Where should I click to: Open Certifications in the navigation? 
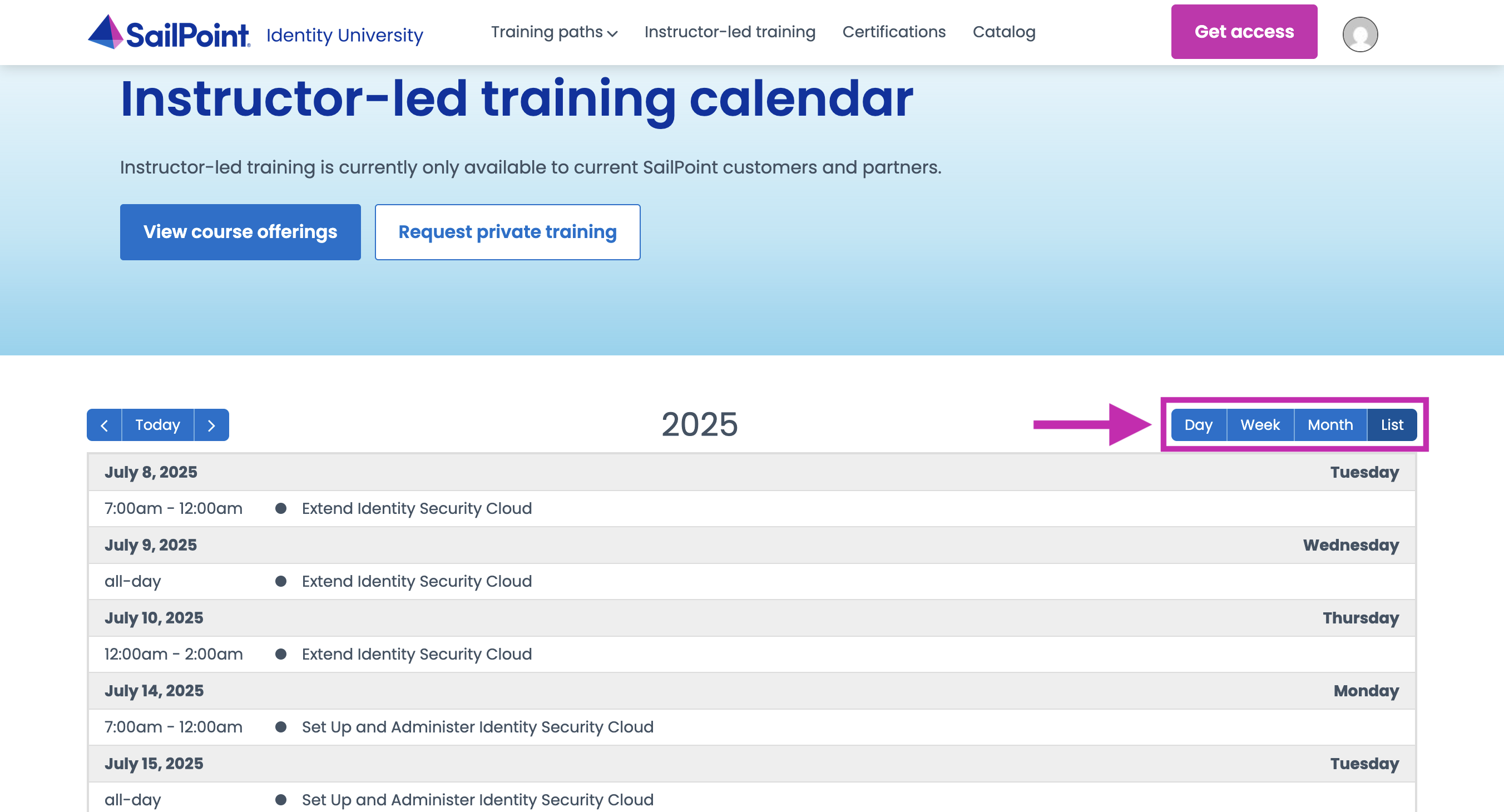[893, 32]
